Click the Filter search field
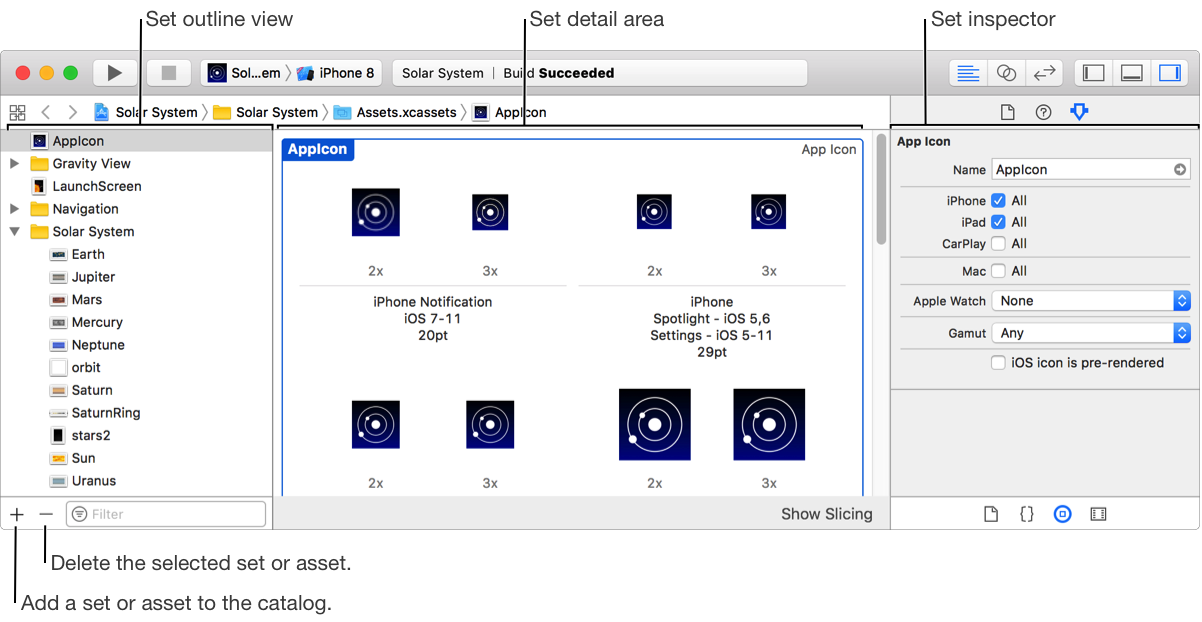This screenshot has width=1202, height=622. point(166,514)
